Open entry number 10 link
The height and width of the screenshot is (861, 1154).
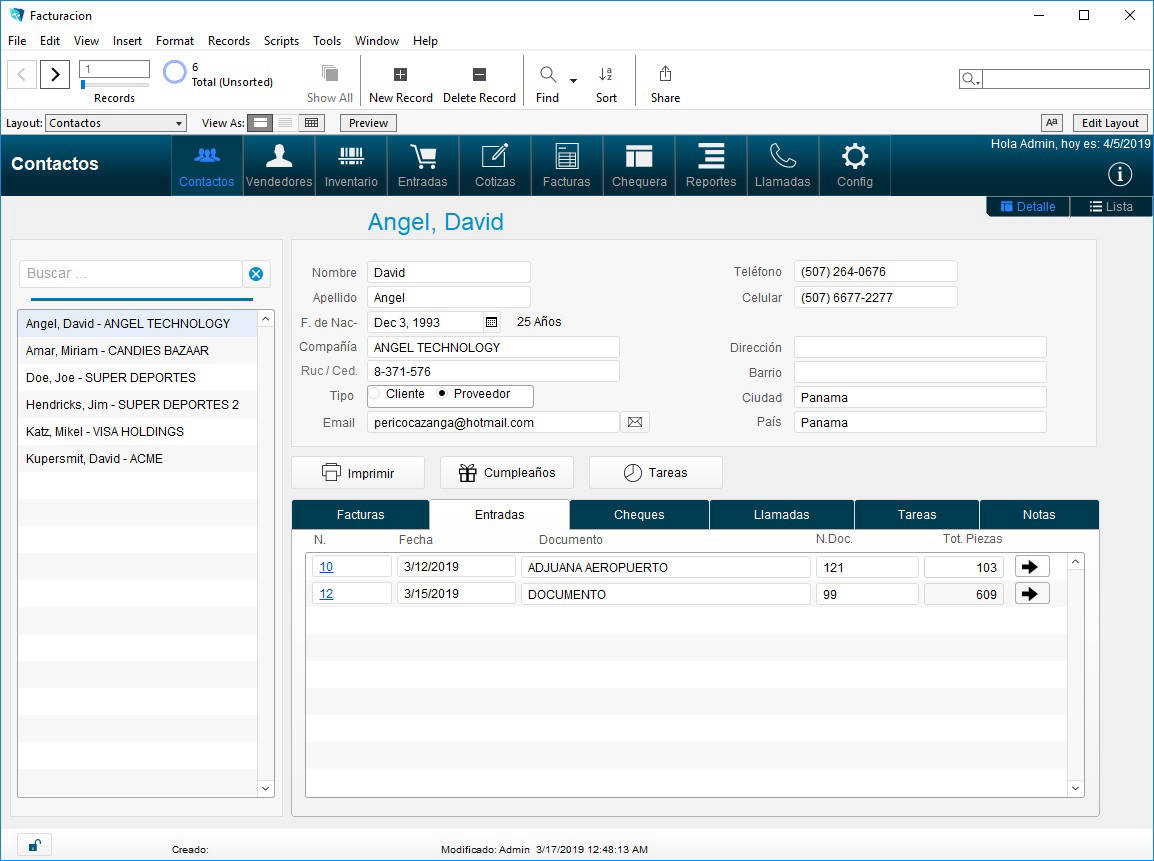[x=326, y=567]
